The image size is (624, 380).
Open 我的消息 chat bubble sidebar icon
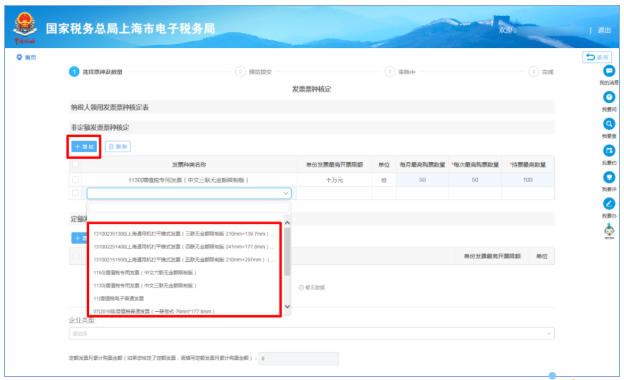pos(608,71)
